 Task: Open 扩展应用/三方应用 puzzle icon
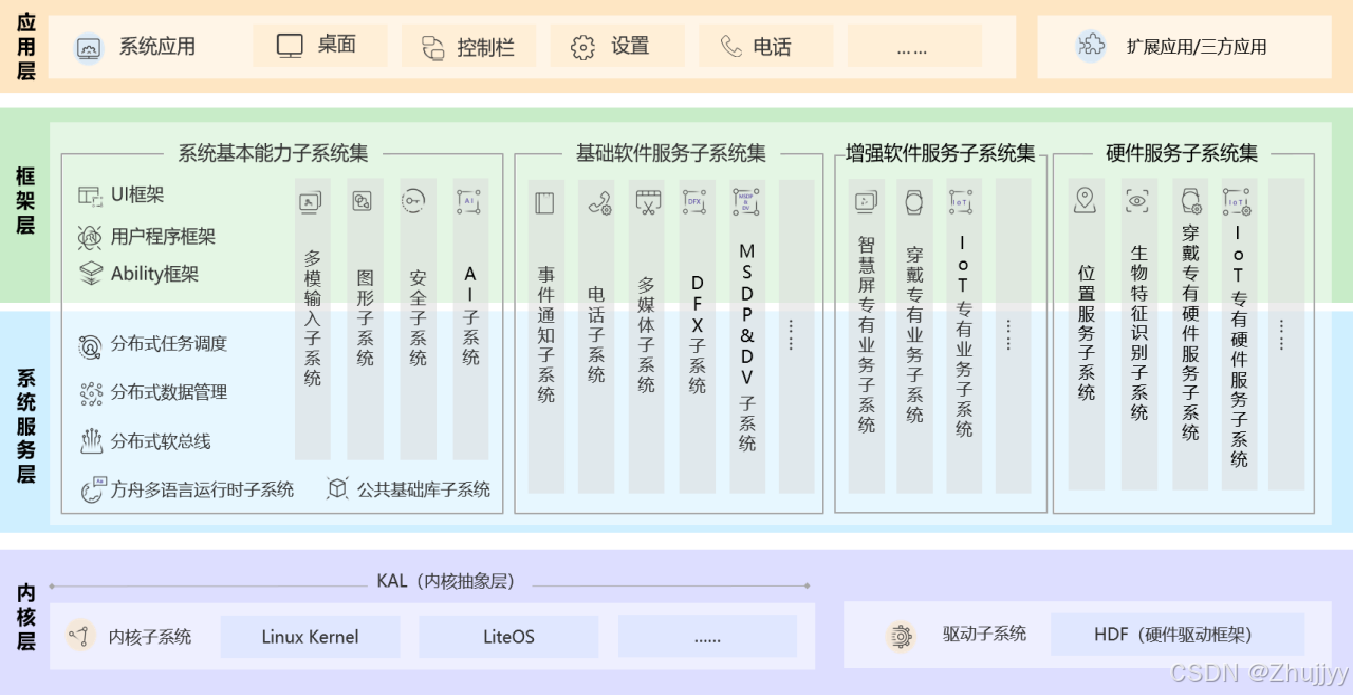tap(1091, 46)
